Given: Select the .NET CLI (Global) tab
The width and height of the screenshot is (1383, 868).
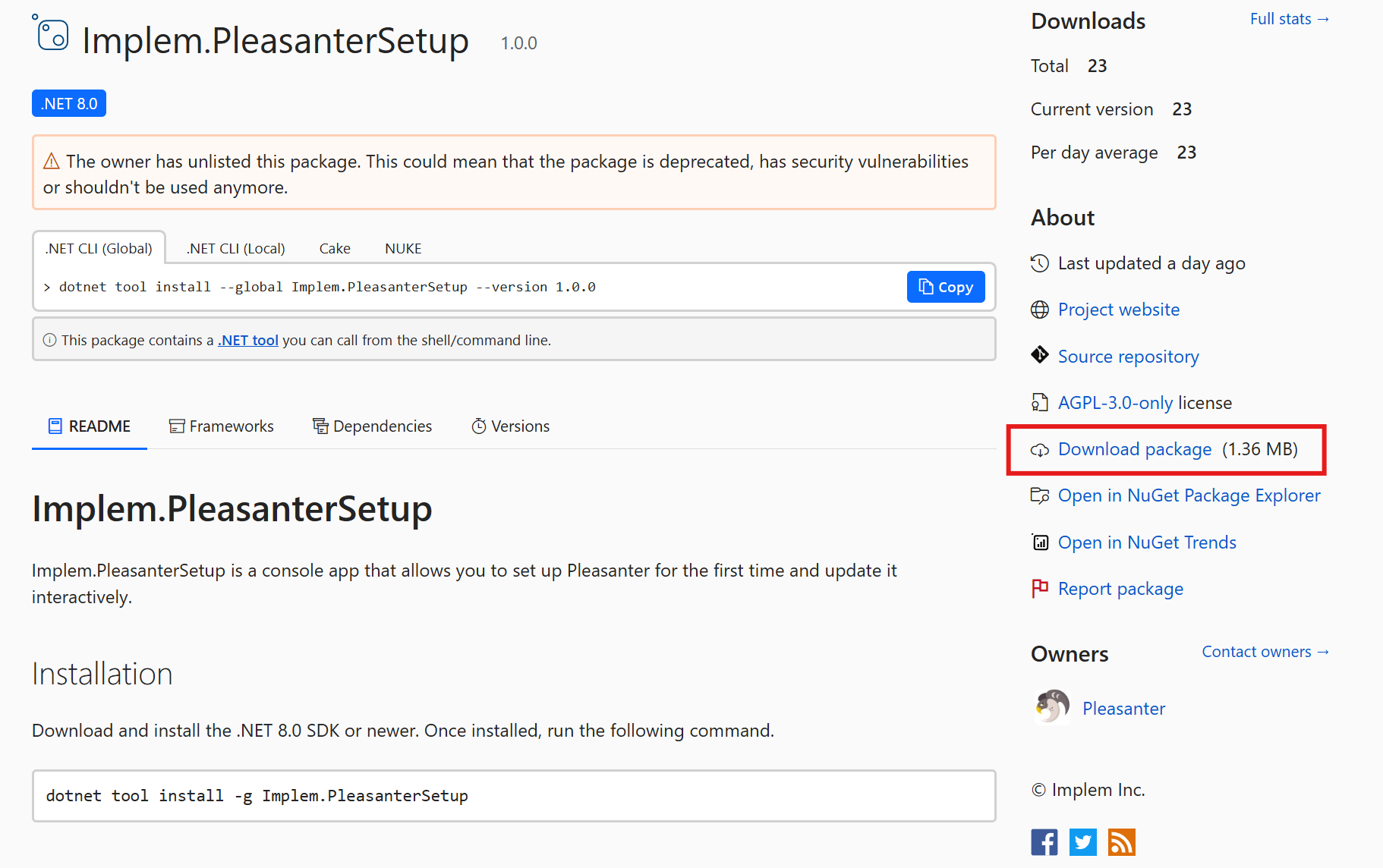Looking at the screenshot, I should [x=99, y=248].
